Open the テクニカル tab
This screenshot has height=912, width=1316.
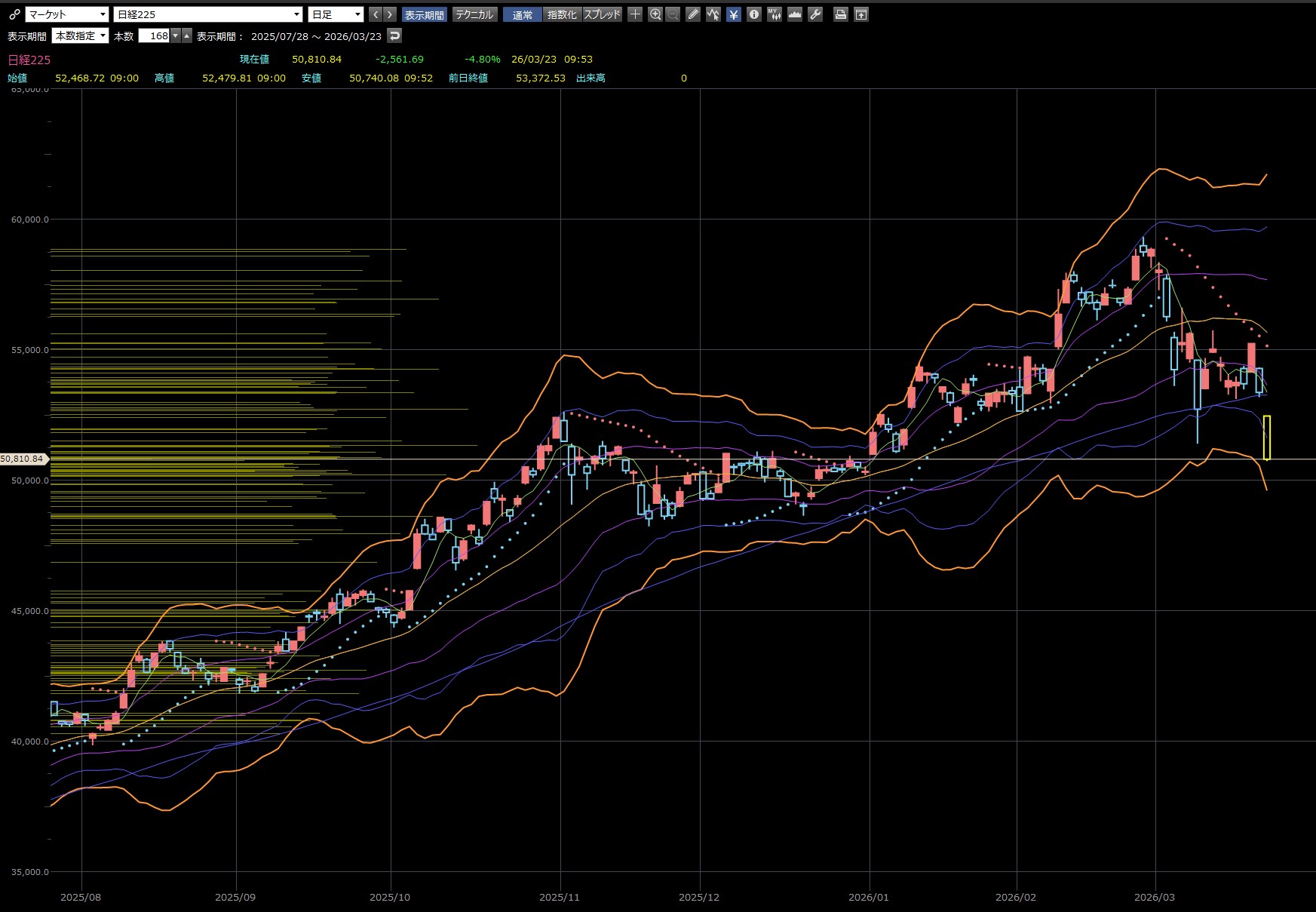tap(474, 14)
